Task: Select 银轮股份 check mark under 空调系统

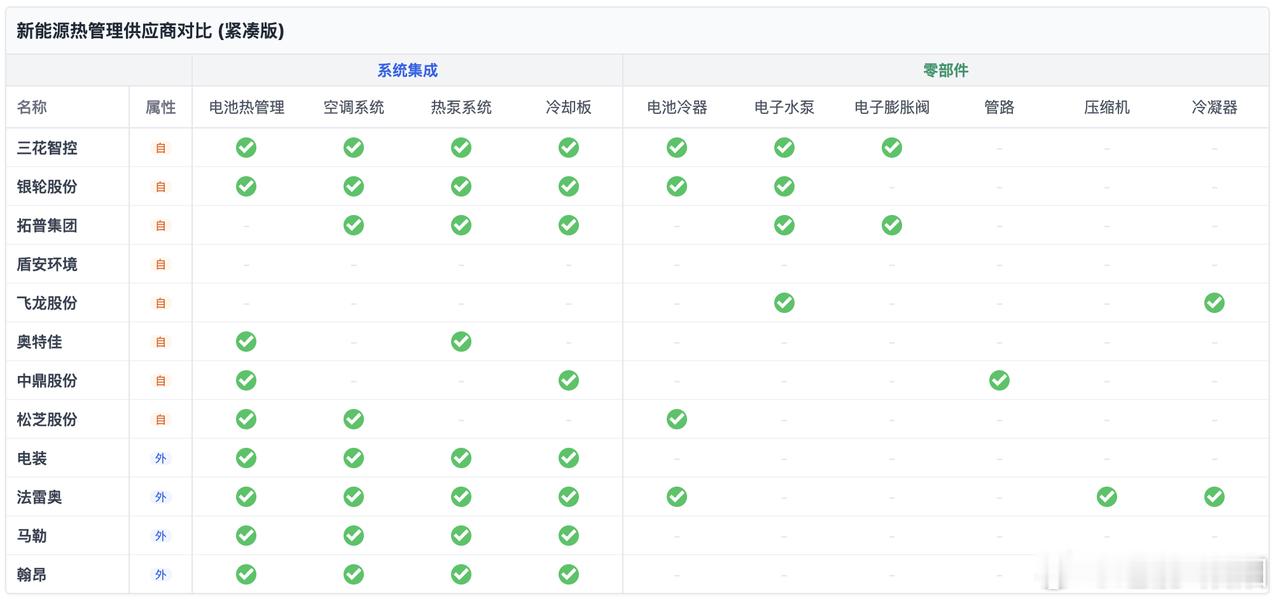Action: [x=354, y=186]
